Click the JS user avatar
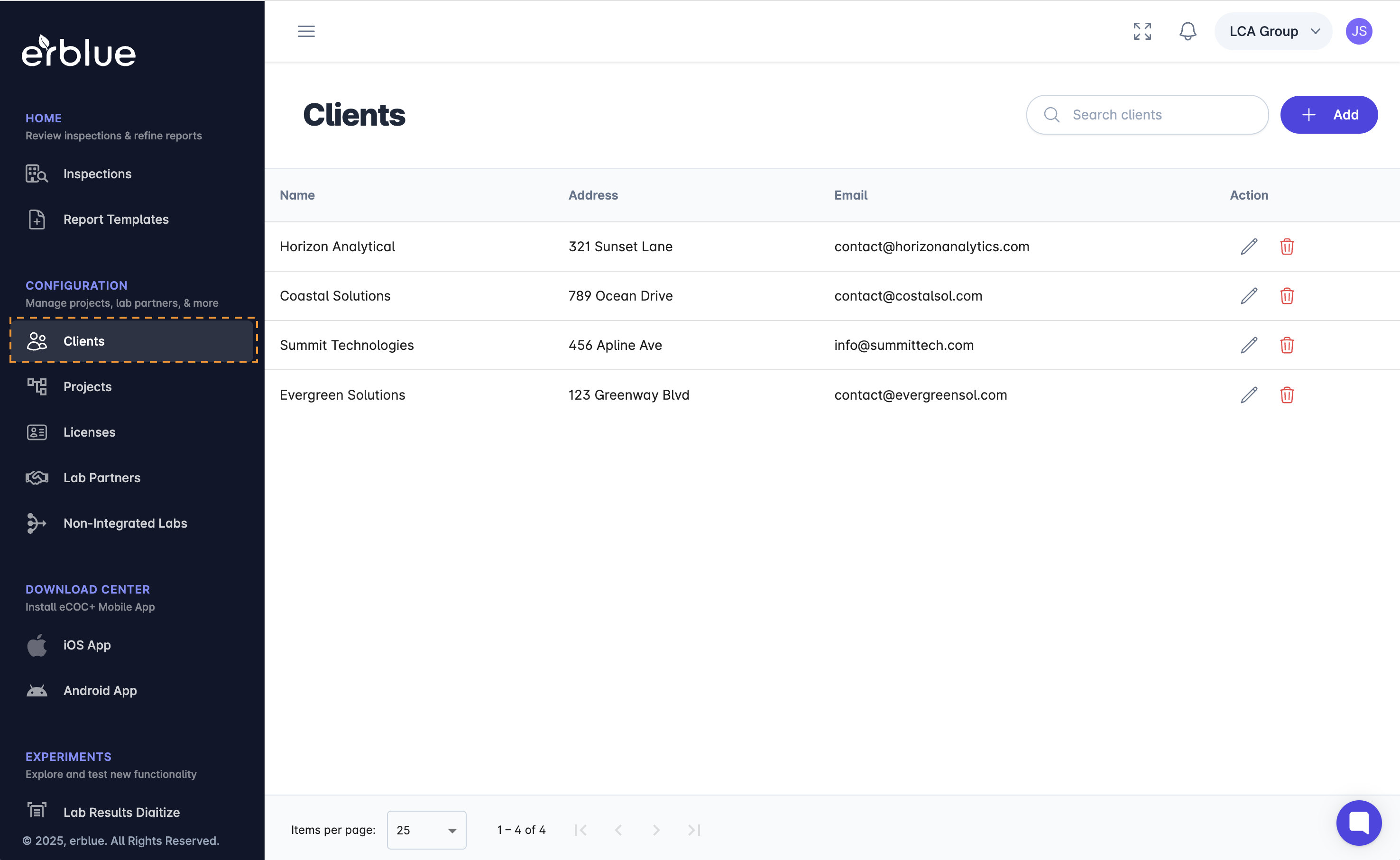 tap(1358, 31)
